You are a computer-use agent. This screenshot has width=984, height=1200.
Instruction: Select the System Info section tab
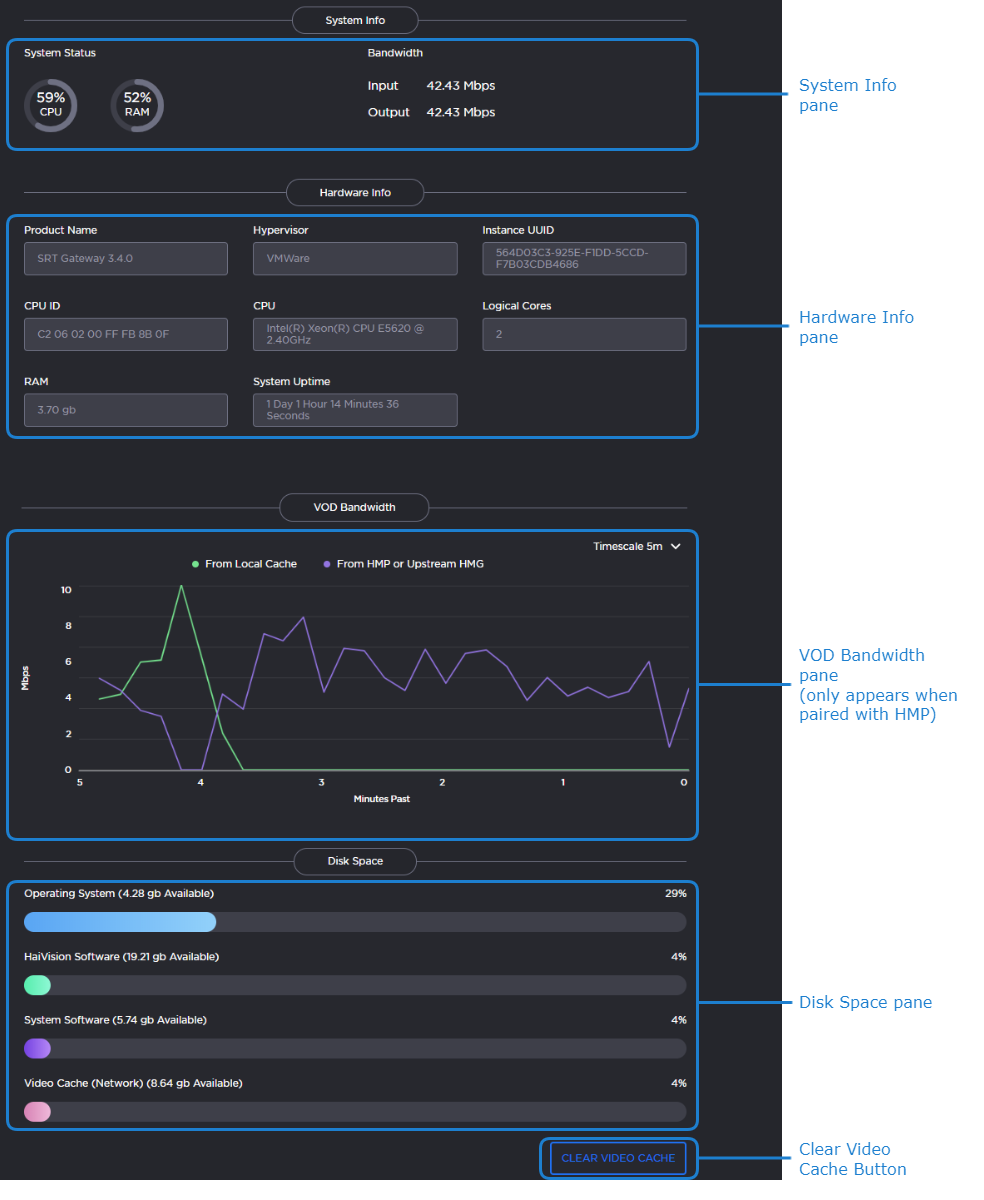(354, 19)
